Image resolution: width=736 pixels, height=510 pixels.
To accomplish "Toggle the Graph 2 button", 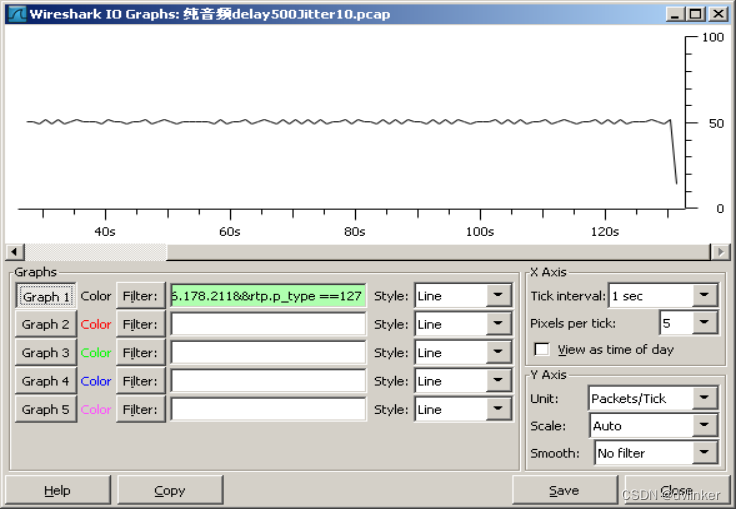I will (46, 324).
